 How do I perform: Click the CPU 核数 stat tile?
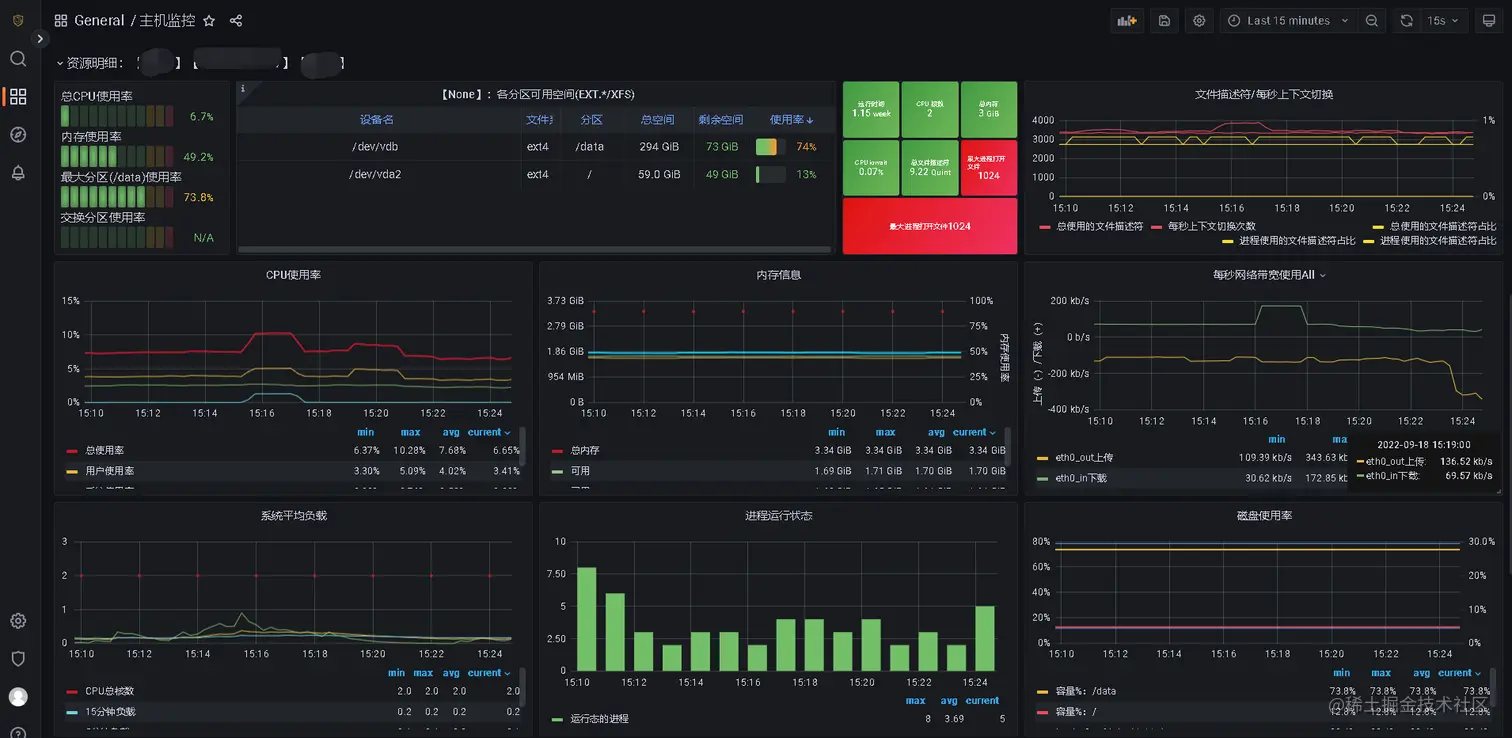click(x=930, y=110)
